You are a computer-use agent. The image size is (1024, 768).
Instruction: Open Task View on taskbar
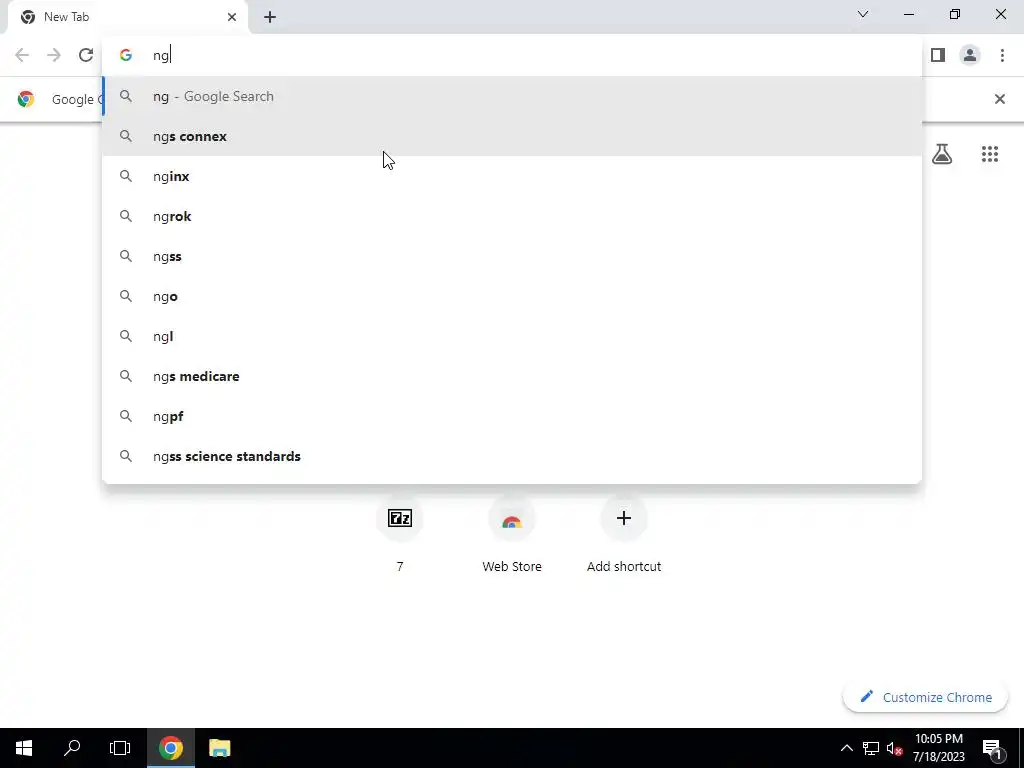(120, 748)
